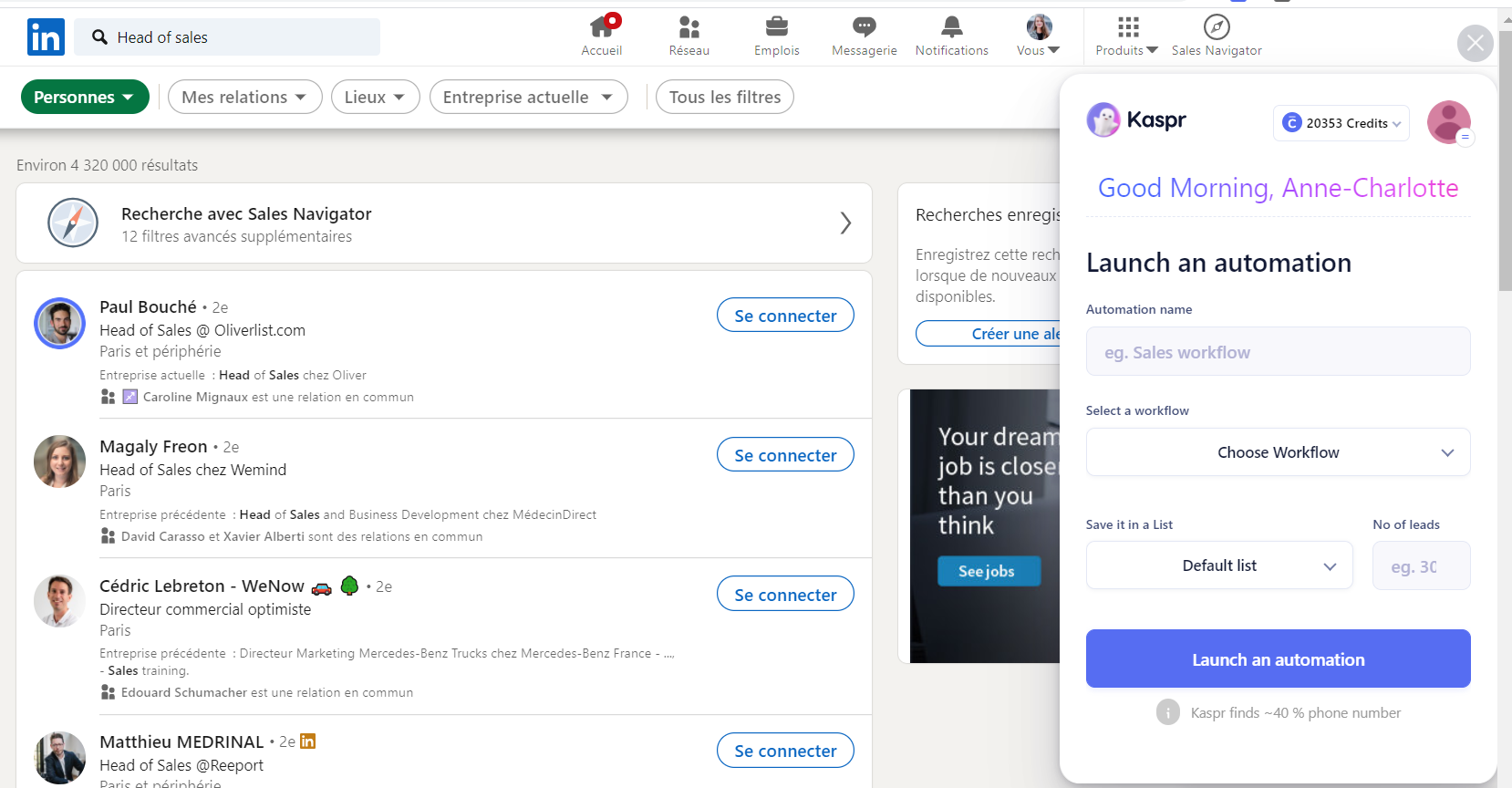Click the Sales Navigator chevron arrow
The width and height of the screenshot is (1512, 788).
[845, 223]
